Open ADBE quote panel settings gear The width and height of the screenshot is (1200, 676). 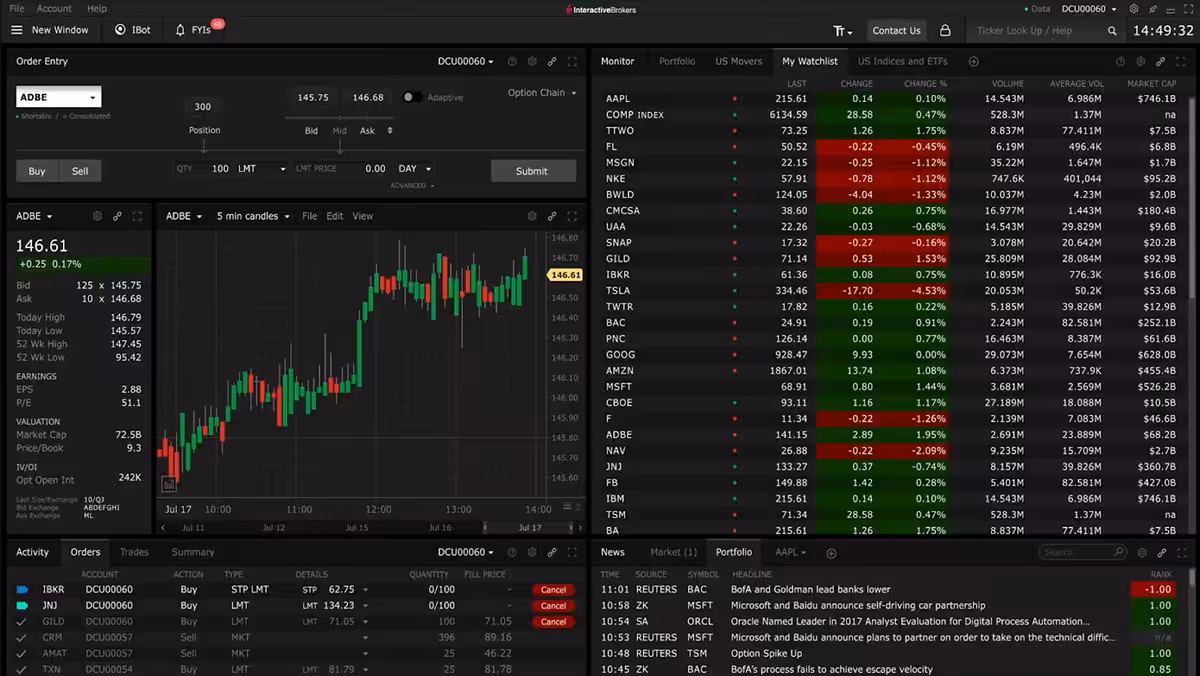[97, 216]
